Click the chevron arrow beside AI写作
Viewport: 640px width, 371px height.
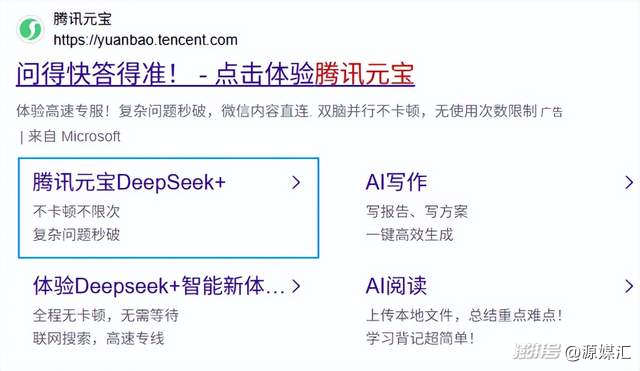[629, 182]
